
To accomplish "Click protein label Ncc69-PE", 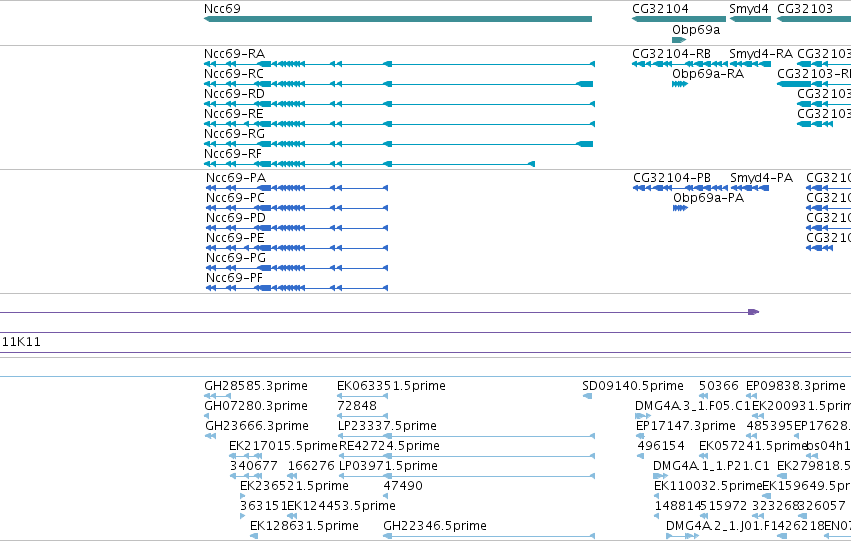I will click(x=236, y=238).
